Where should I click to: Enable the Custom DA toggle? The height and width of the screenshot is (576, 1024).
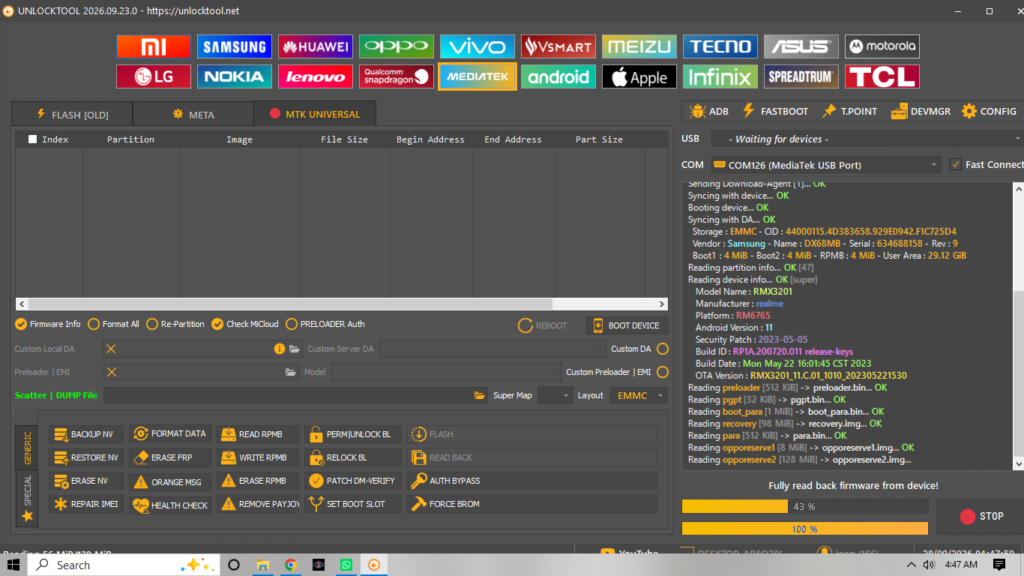click(x=662, y=349)
